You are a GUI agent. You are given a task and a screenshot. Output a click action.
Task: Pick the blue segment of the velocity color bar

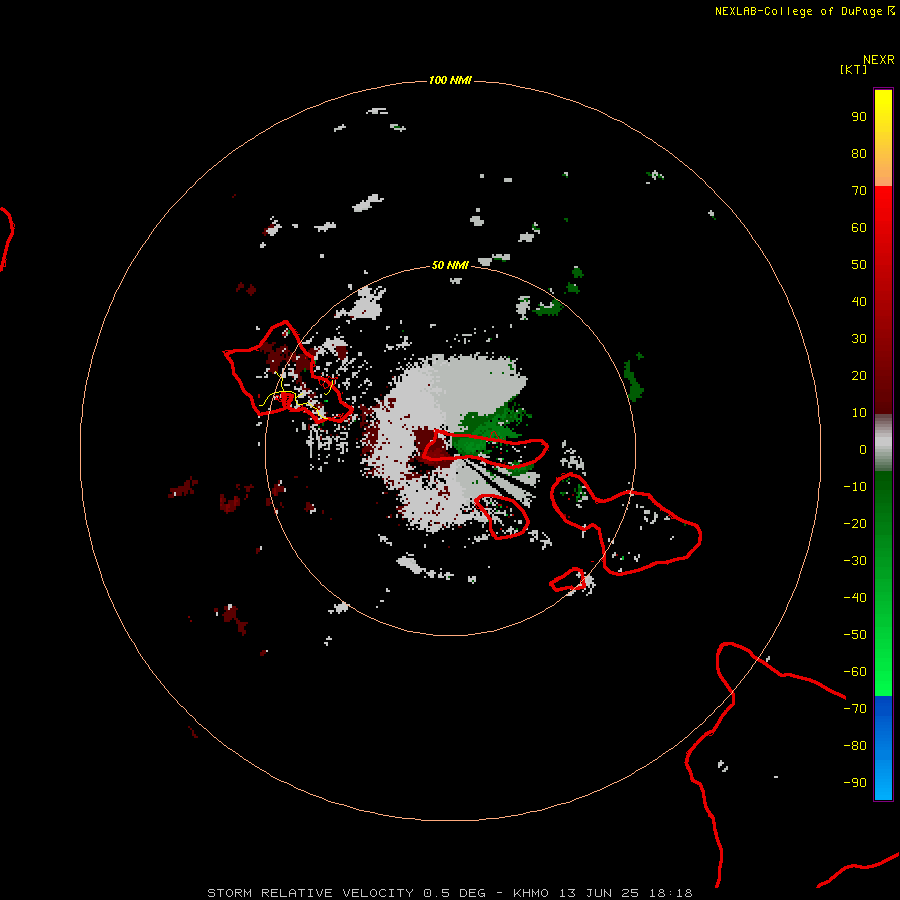coord(883,748)
